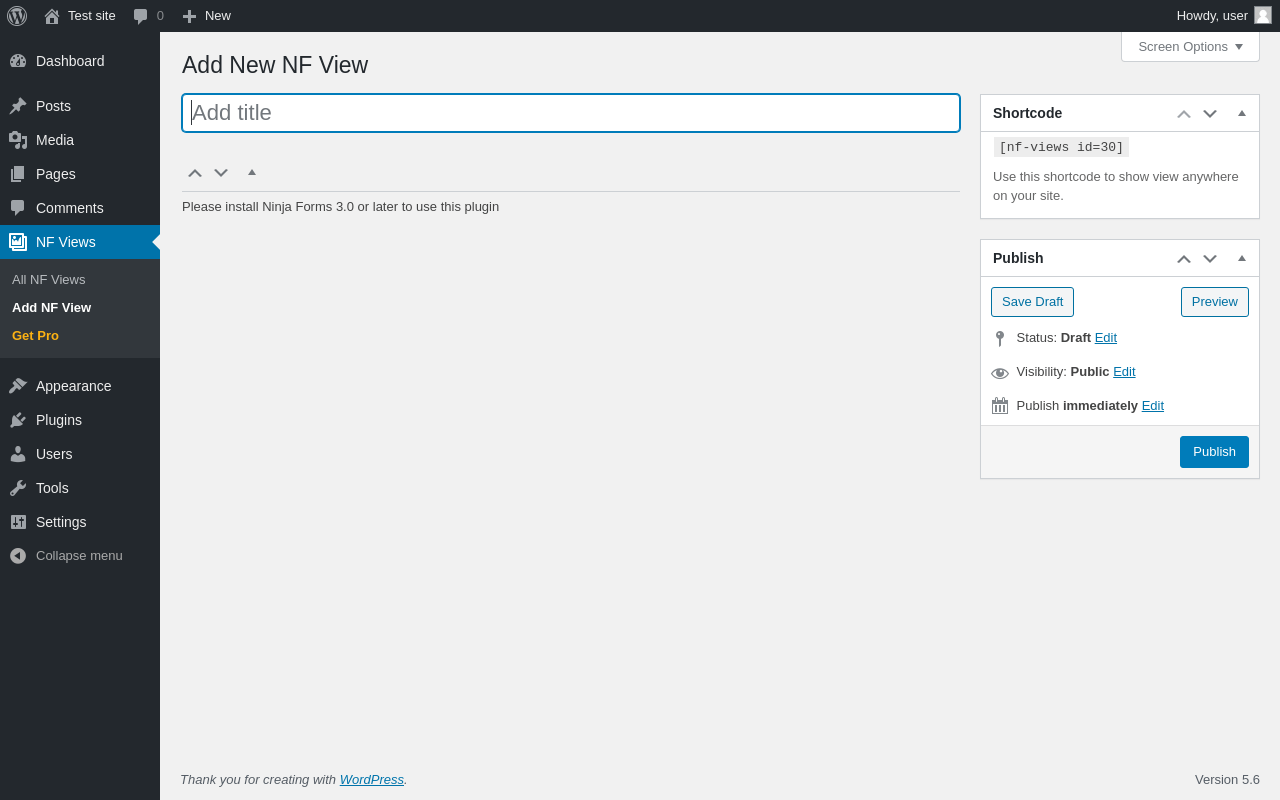Move the Shortcode box up
The height and width of the screenshot is (800, 1280).
click(x=1184, y=114)
